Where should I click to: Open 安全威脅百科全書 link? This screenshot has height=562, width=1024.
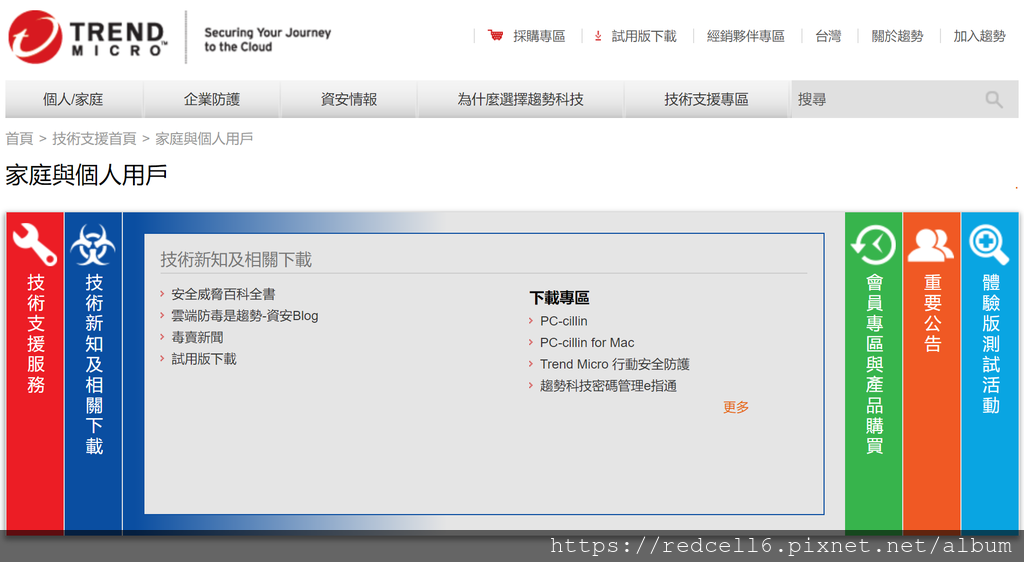[x=223, y=294]
